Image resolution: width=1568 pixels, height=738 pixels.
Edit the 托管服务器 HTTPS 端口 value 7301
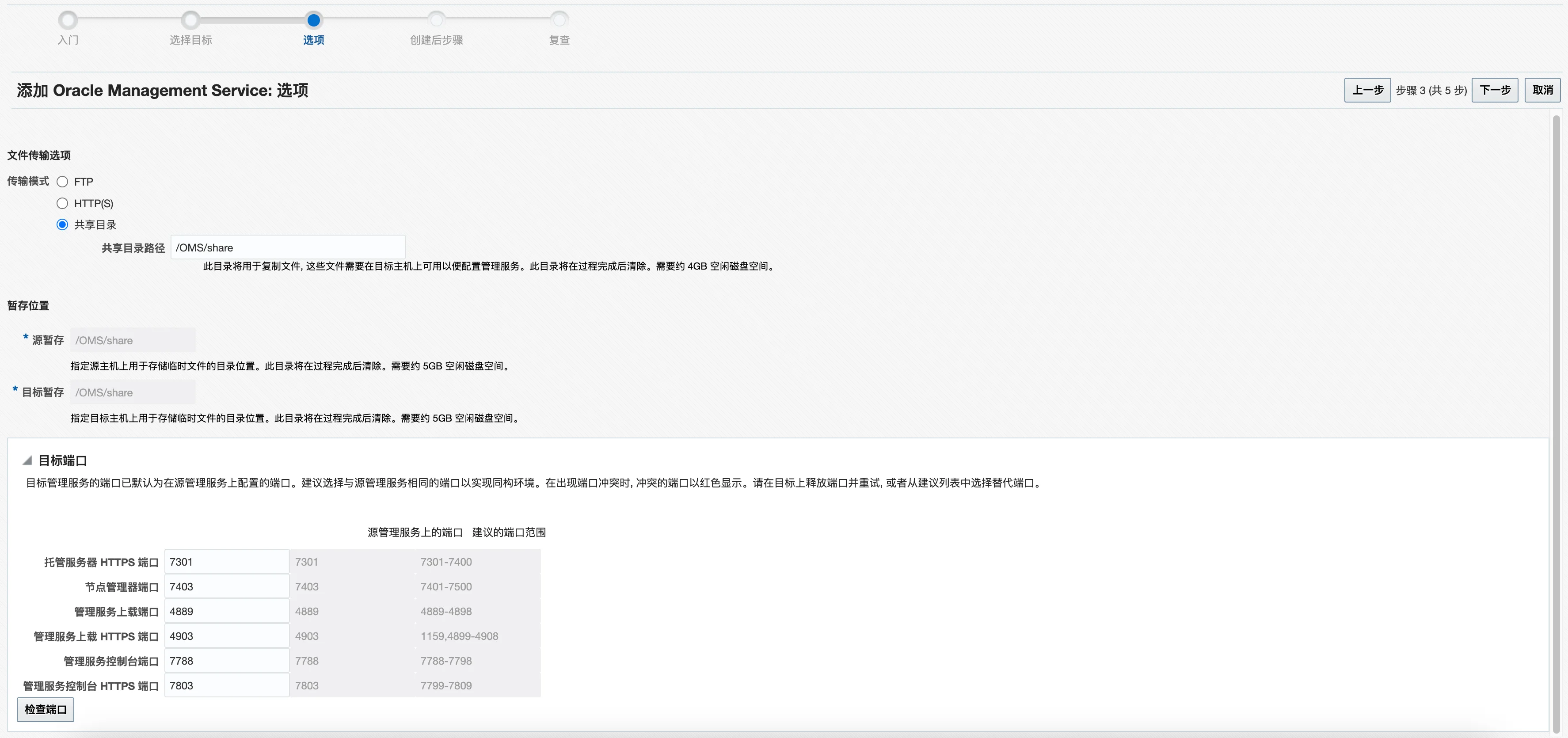[226, 561]
